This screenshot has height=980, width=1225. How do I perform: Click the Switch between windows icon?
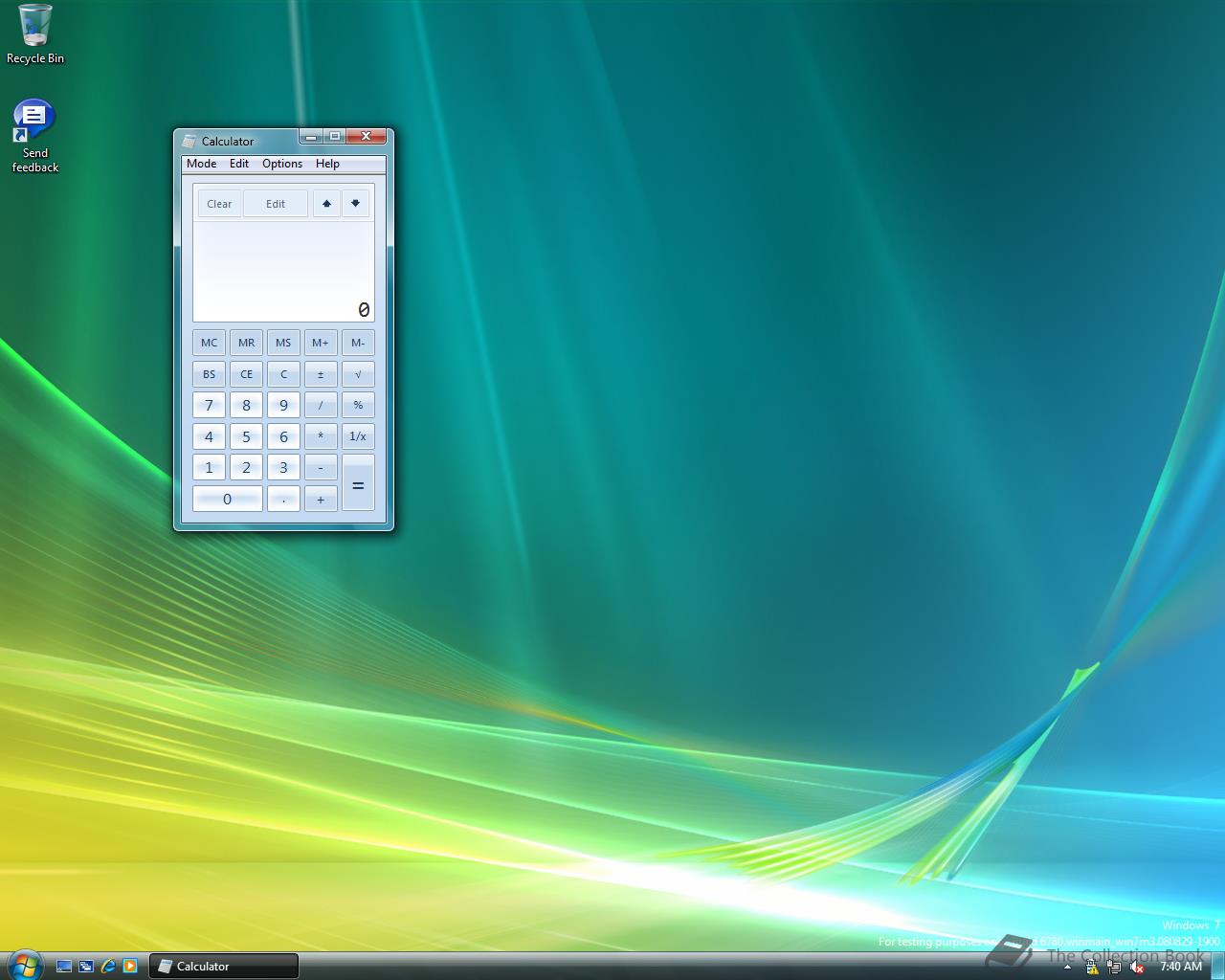86,967
